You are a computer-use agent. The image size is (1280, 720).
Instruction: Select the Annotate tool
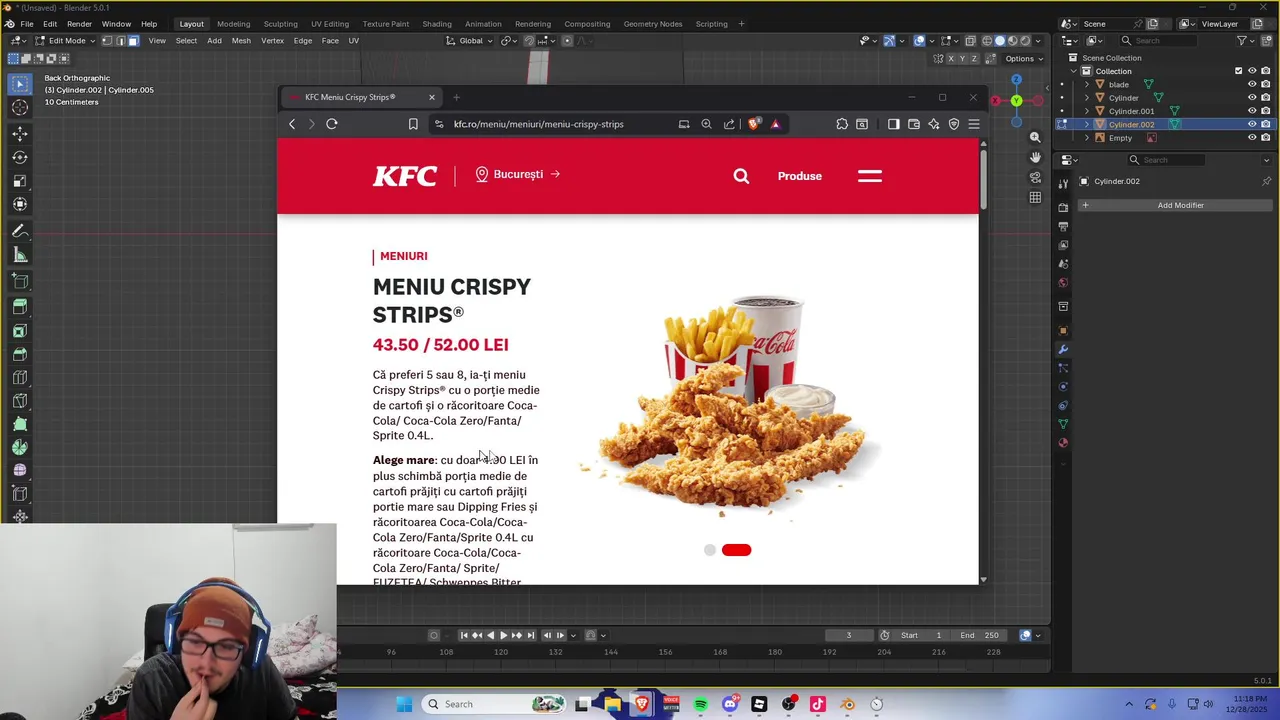pos(20,231)
